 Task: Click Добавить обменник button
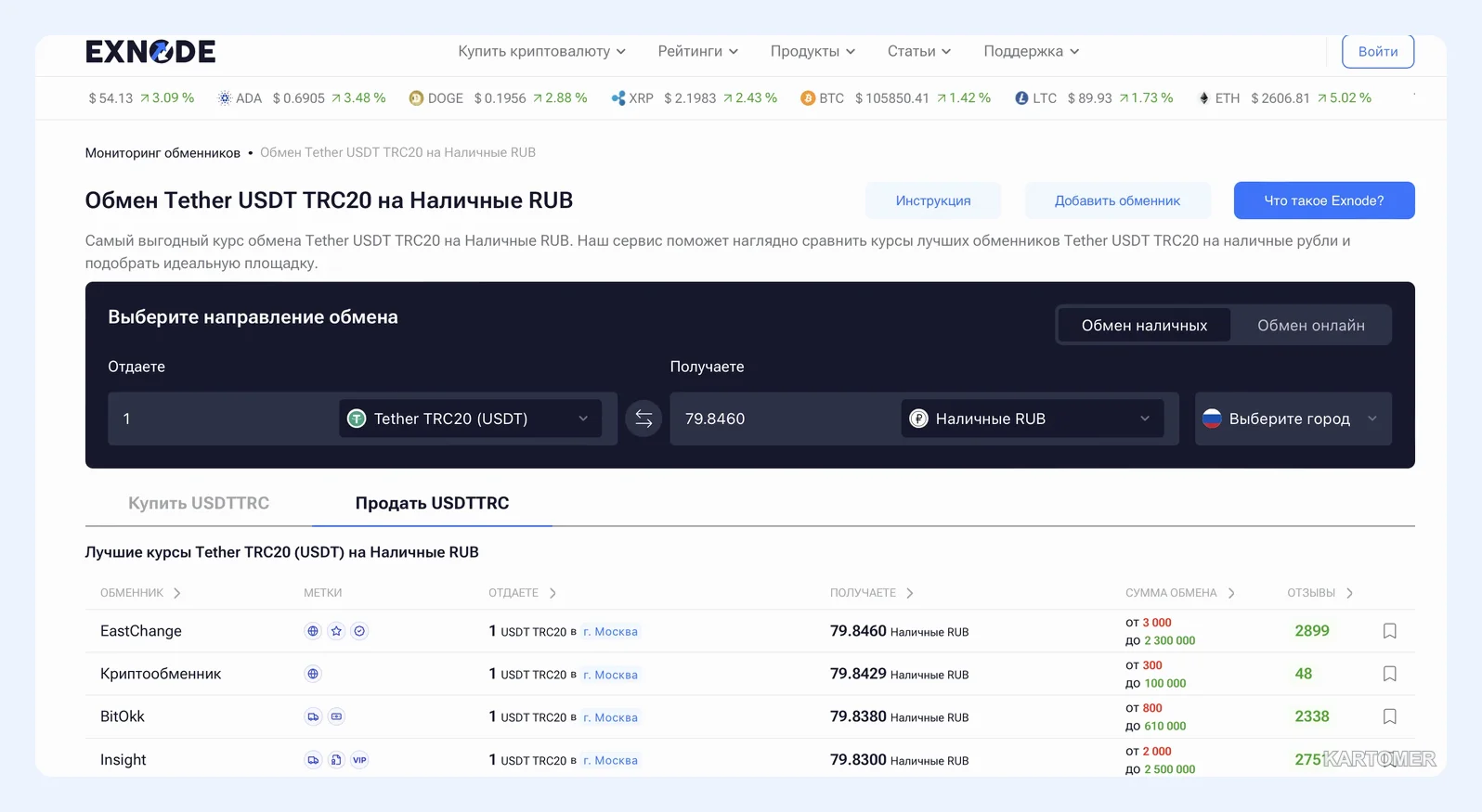pos(1117,200)
